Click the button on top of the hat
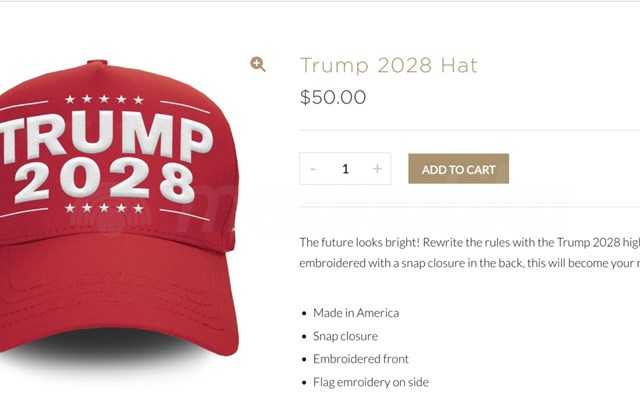Viewport: 640px width, 400px height. click(x=97, y=62)
